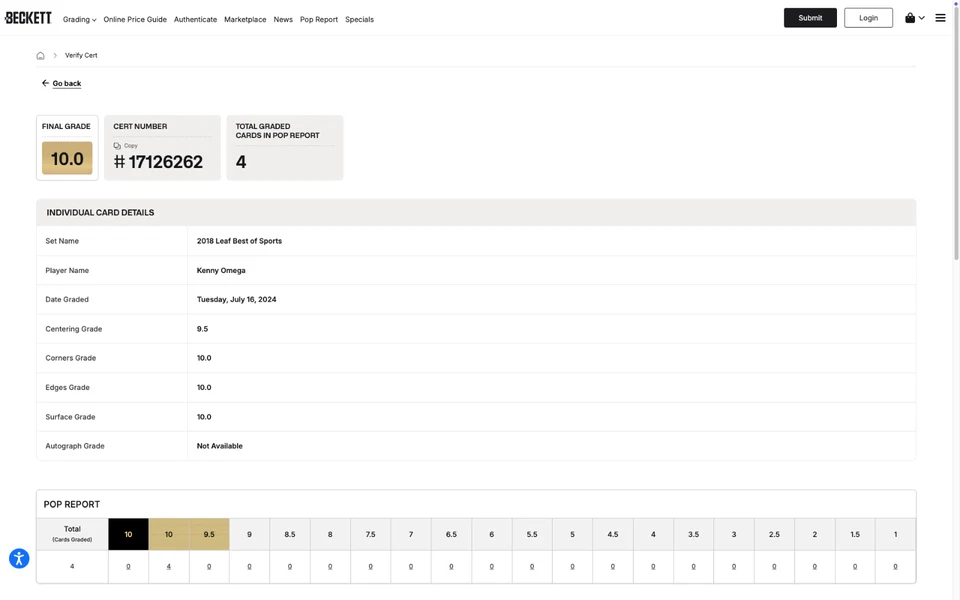
Task: Click the Go back link
Action: [x=67, y=84]
